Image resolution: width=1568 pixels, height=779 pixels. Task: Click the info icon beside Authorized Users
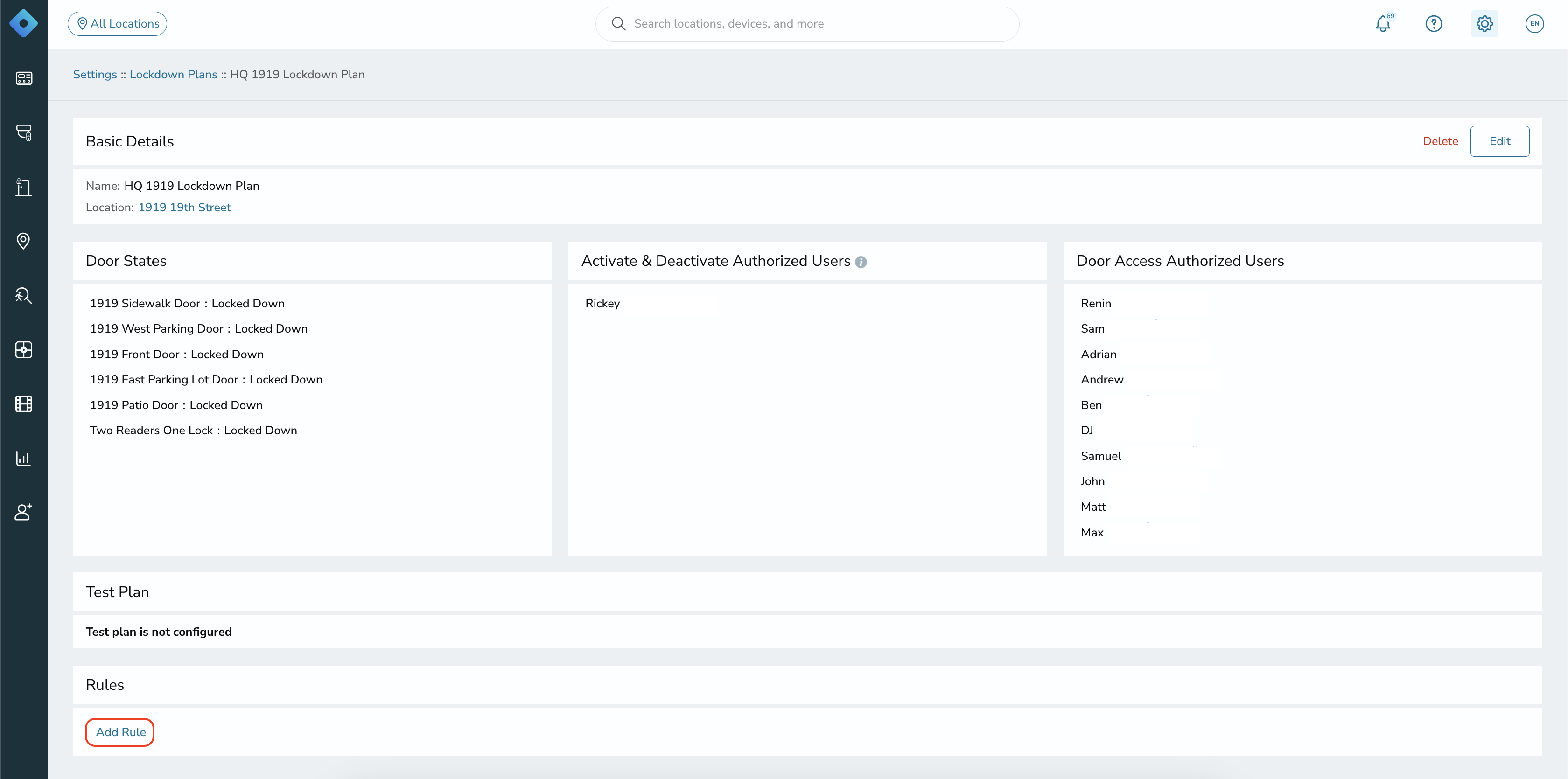point(861,262)
